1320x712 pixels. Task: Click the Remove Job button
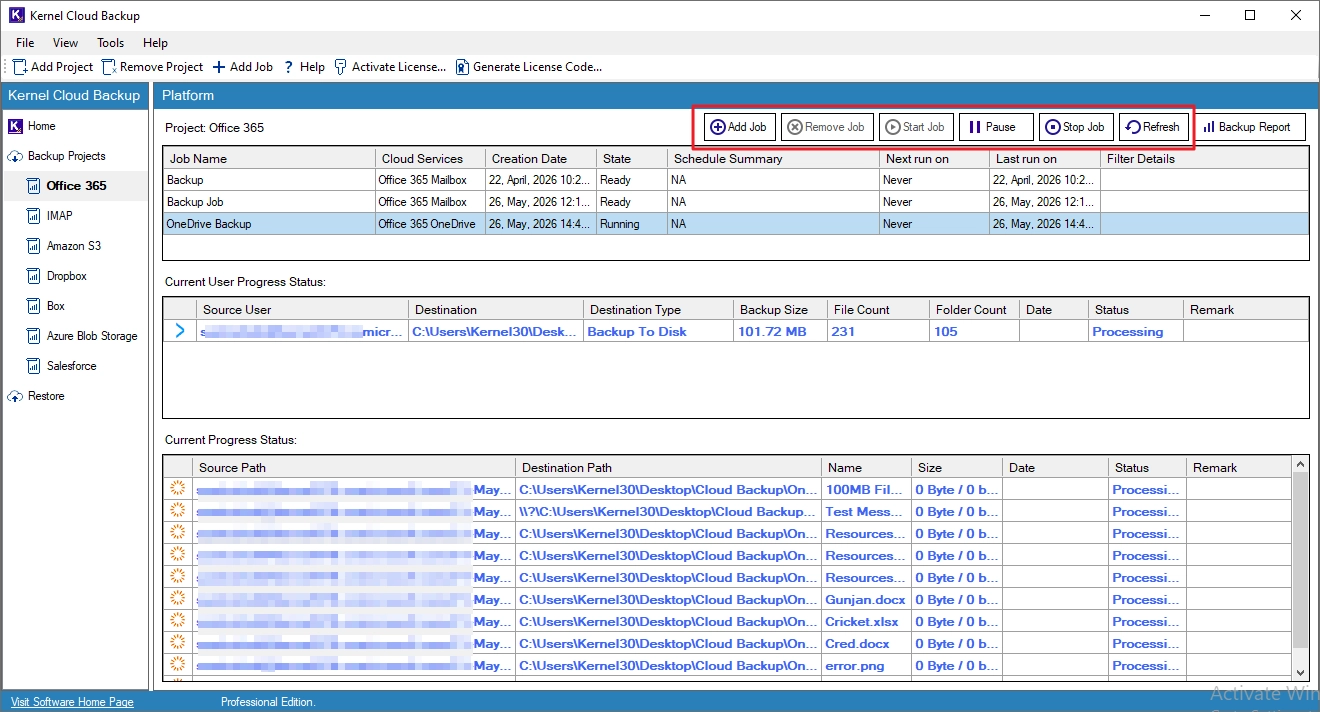(x=826, y=127)
